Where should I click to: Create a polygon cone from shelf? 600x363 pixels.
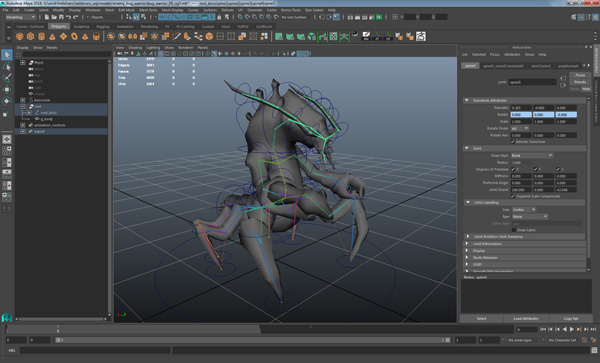point(52,36)
